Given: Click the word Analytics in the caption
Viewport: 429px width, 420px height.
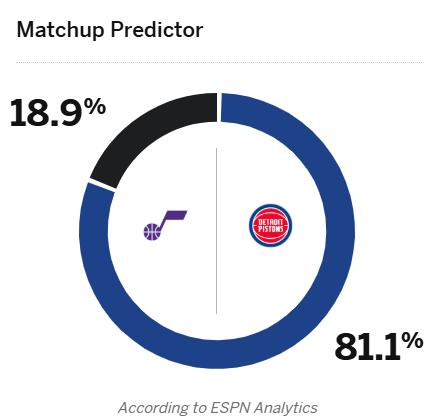Looking at the screenshot, I should point(285,408).
